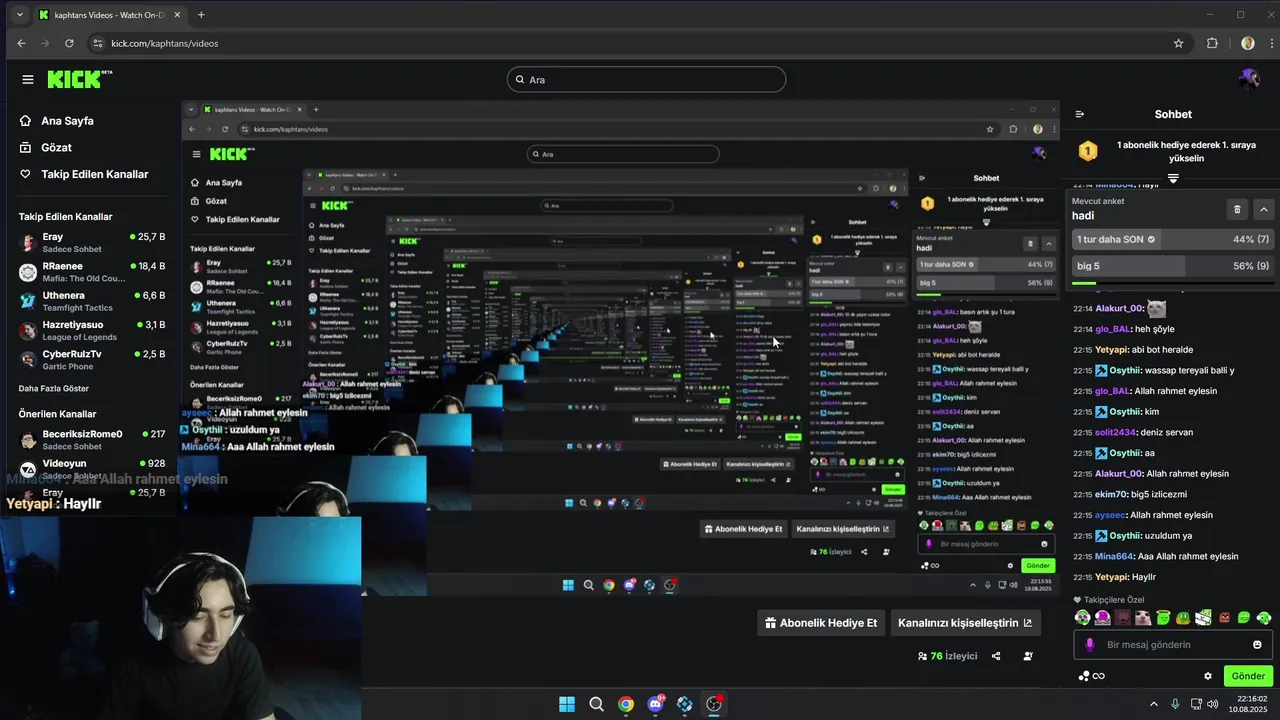Click ayseec username in chat
1280x720 pixels.
tap(1110, 515)
